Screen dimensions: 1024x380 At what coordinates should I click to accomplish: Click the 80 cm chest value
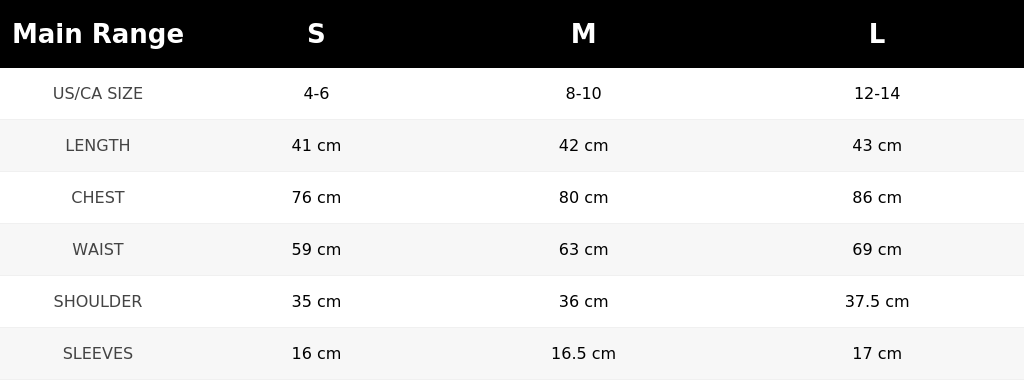click(583, 197)
